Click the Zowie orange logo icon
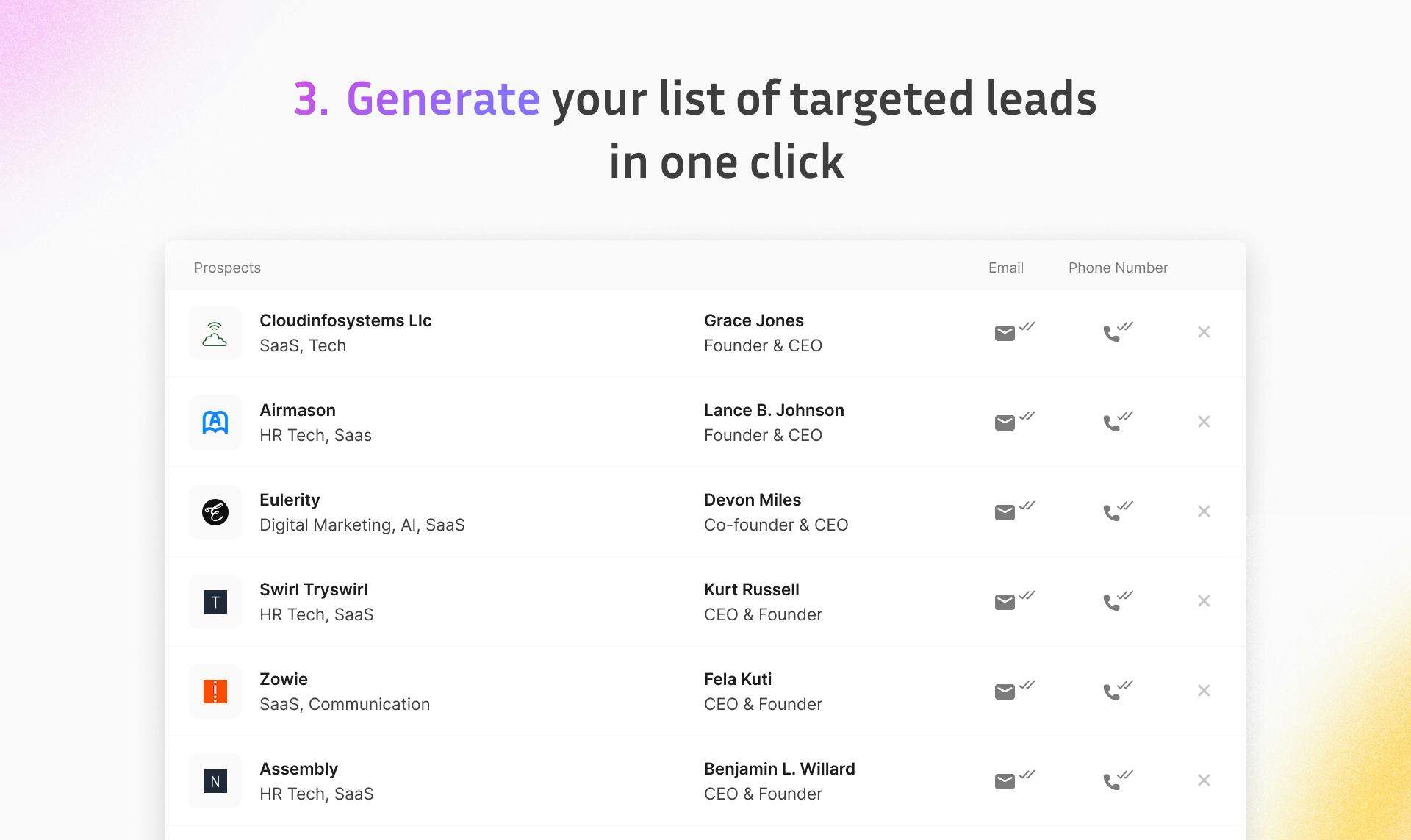This screenshot has height=840, width=1411. [x=215, y=692]
